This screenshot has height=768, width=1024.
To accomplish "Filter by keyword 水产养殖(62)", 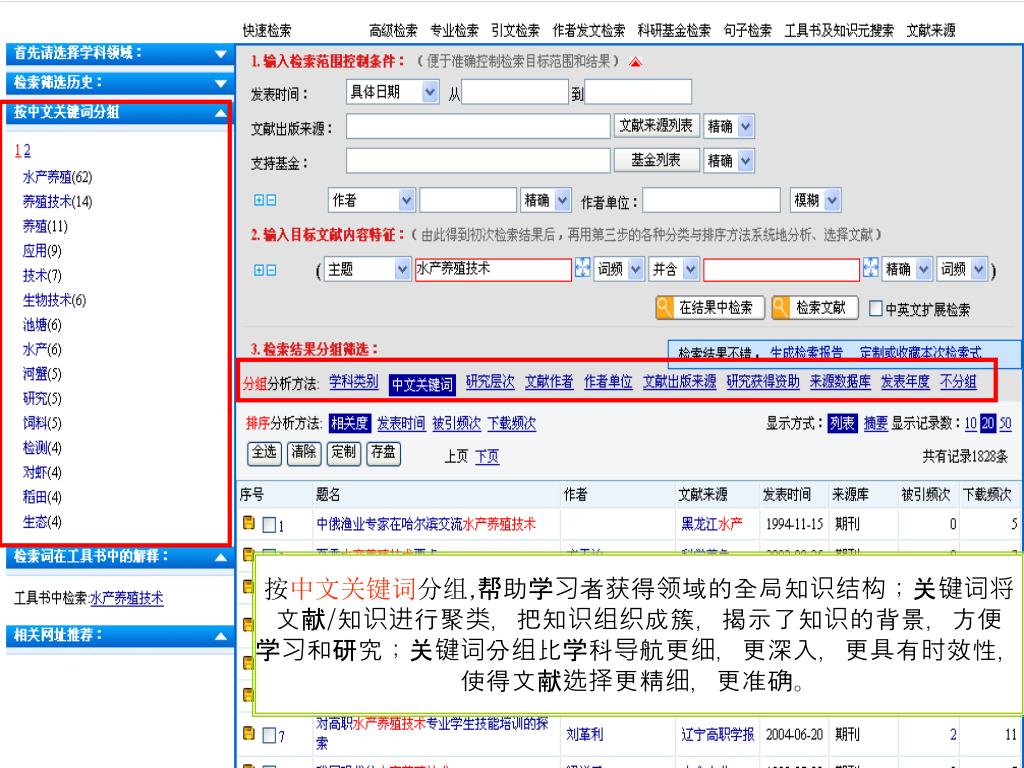I will (57, 177).
